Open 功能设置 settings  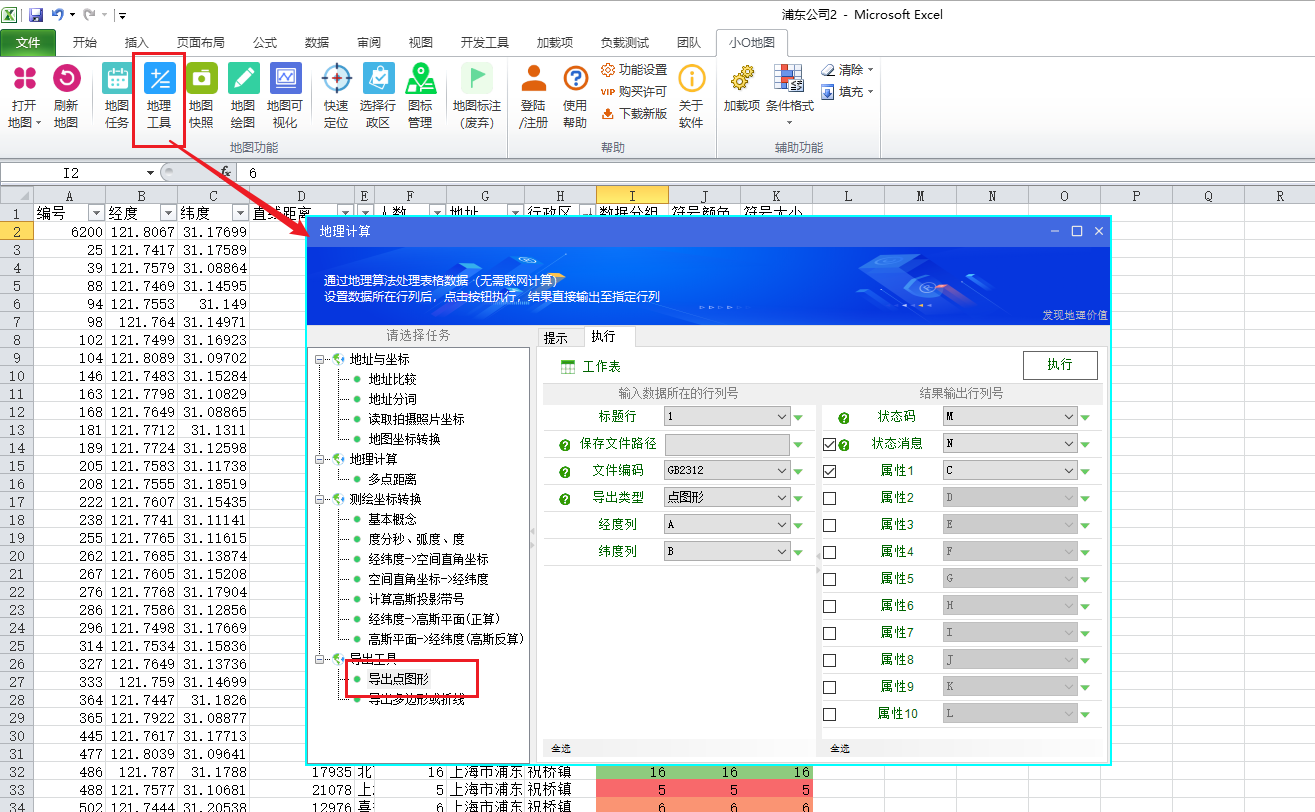[x=634, y=70]
